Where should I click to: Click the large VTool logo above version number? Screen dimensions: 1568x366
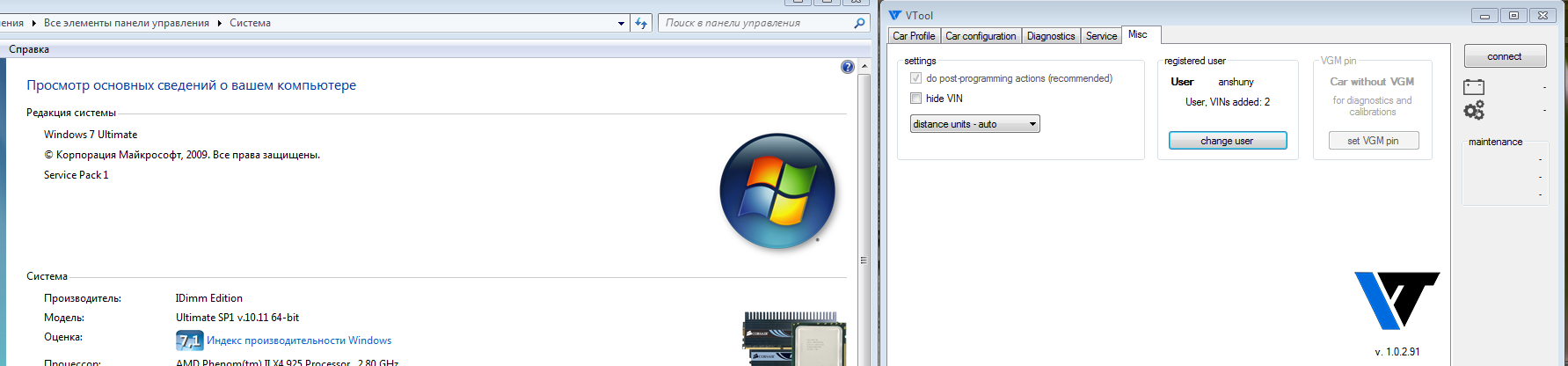pyautogui.click(x=1396, y=299)
